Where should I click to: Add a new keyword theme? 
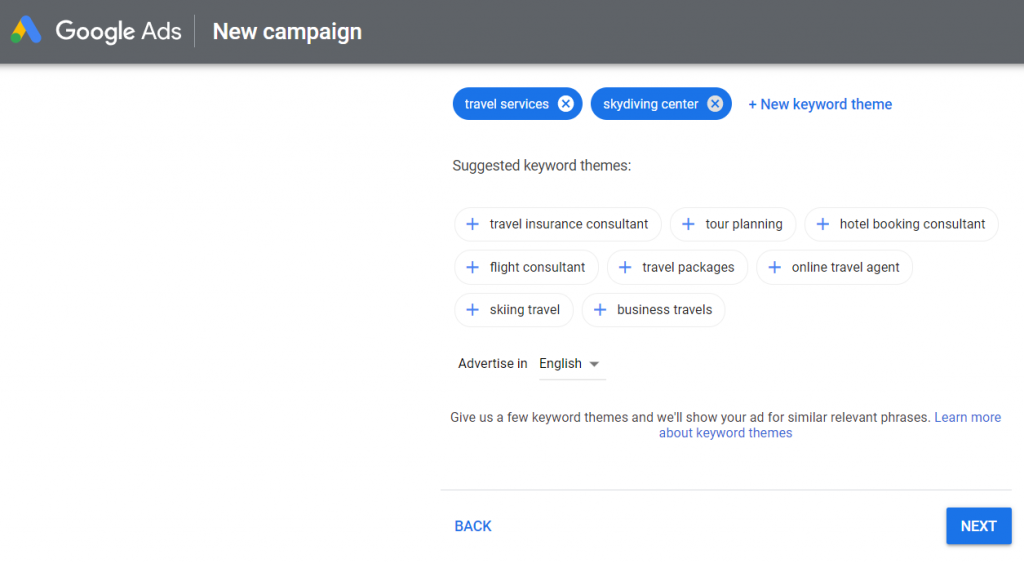pos(820,104)
